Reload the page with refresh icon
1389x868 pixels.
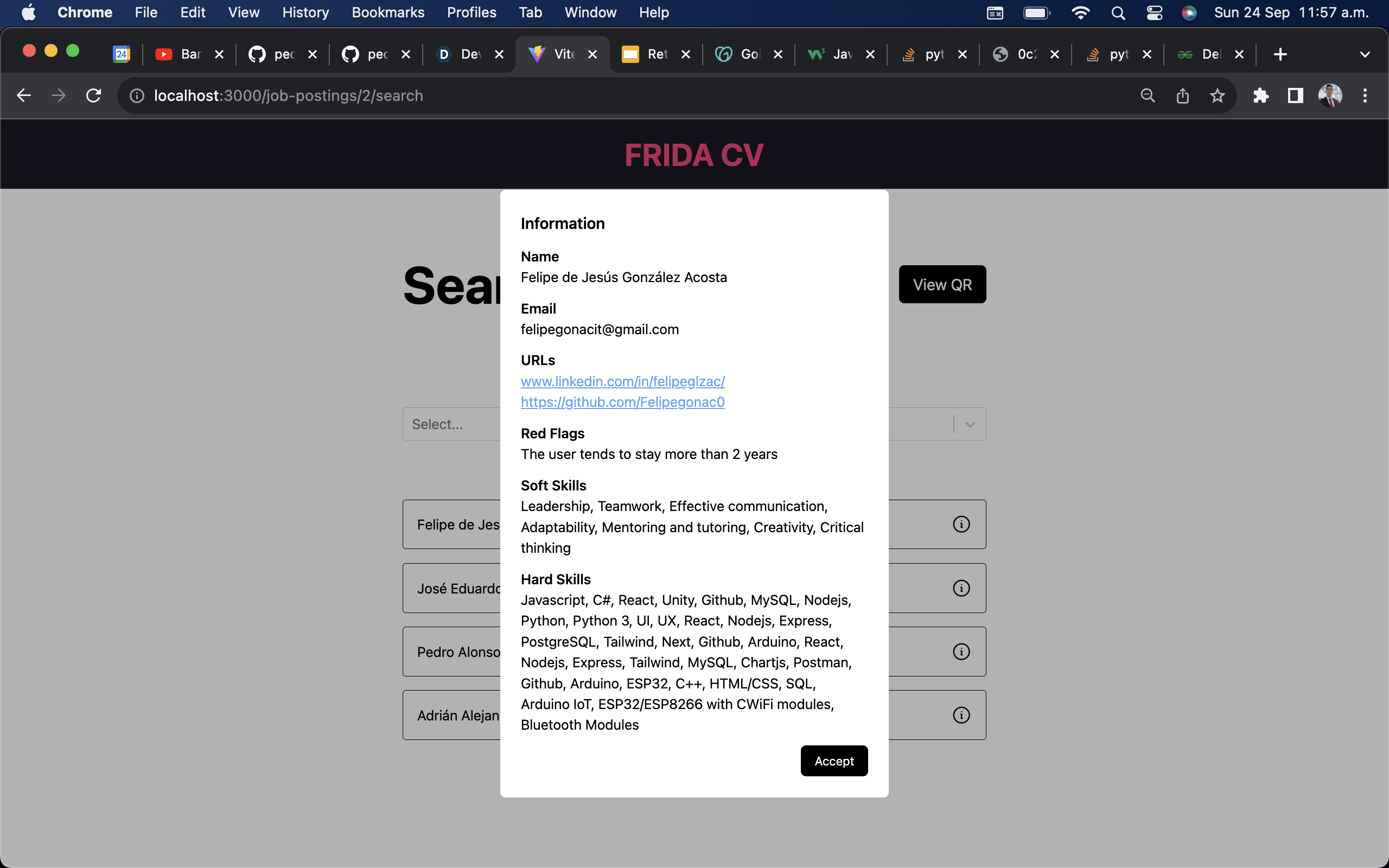pos(93,95)
